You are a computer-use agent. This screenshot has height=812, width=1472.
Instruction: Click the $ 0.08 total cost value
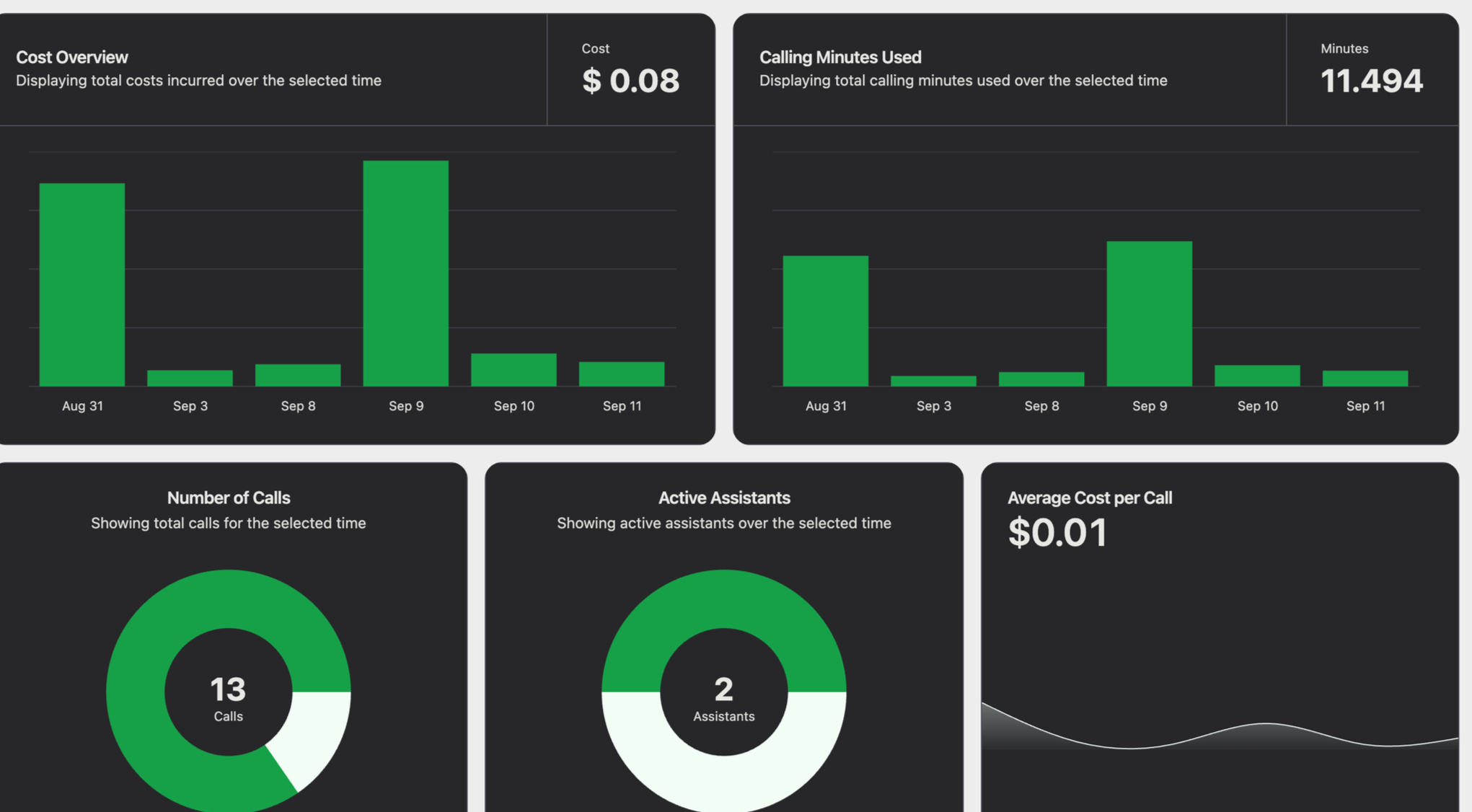630,80
